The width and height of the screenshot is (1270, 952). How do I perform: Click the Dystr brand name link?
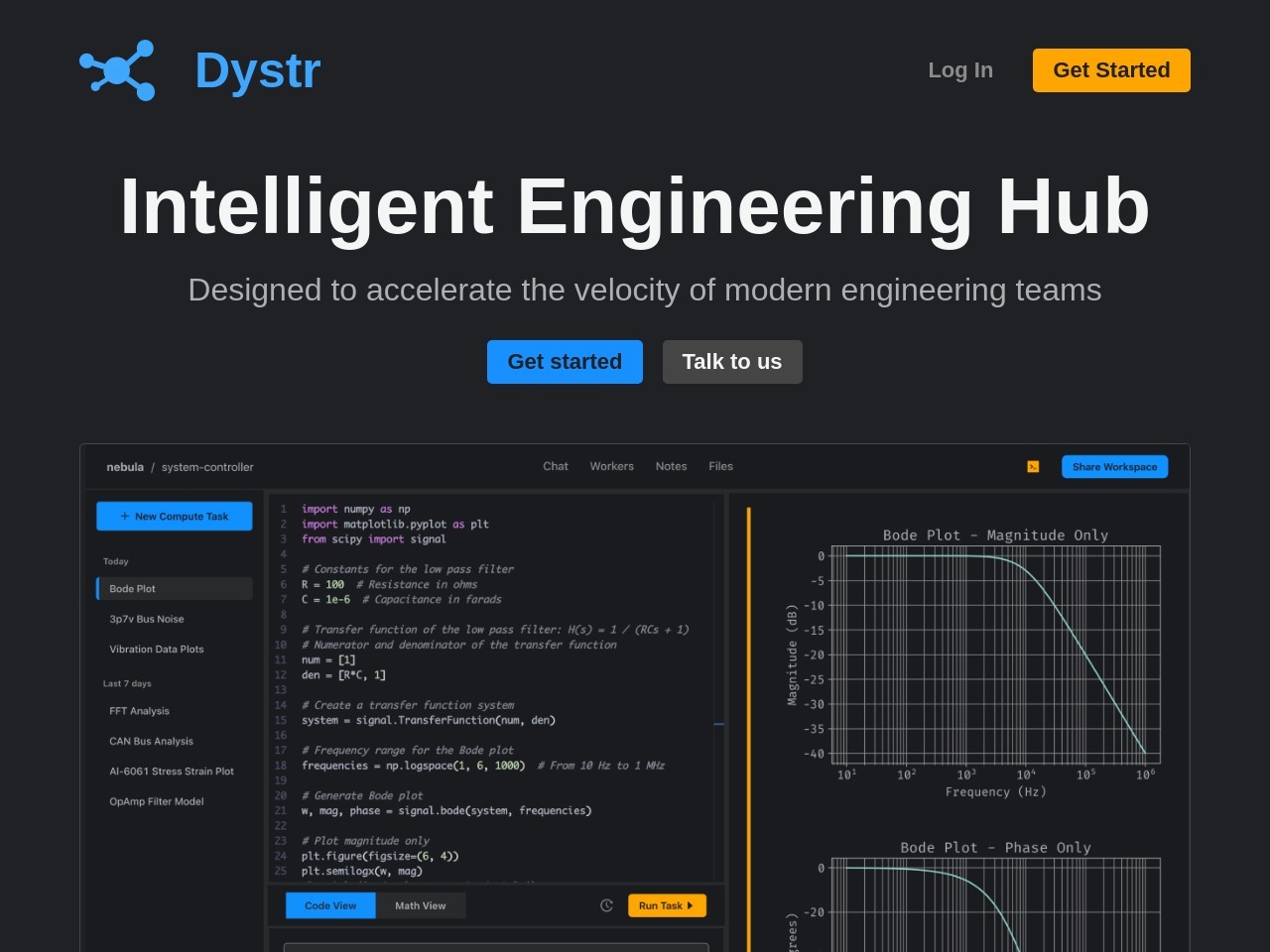(258, 70)
